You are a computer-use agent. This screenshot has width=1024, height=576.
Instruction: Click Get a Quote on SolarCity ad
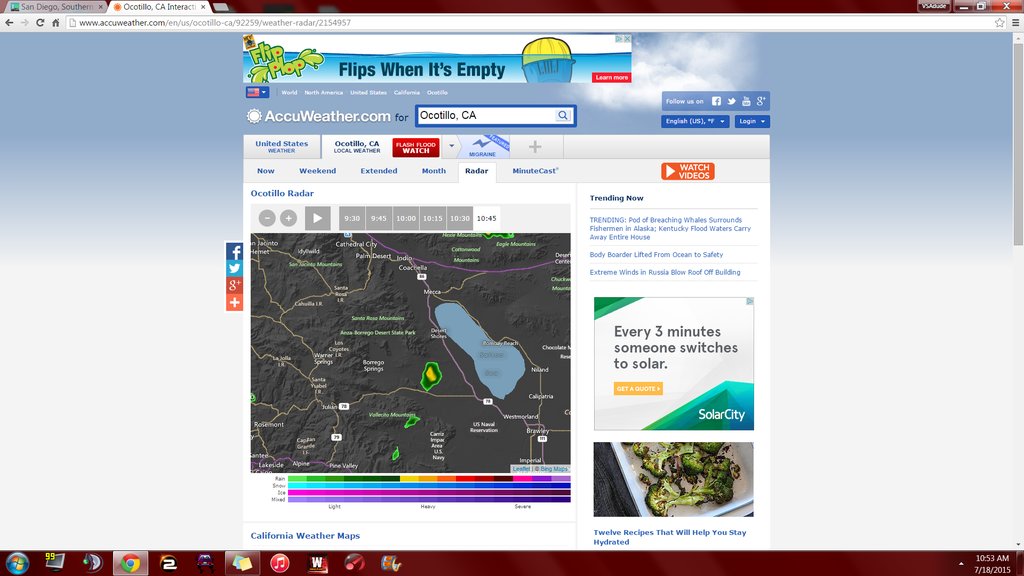click(638, 389)
